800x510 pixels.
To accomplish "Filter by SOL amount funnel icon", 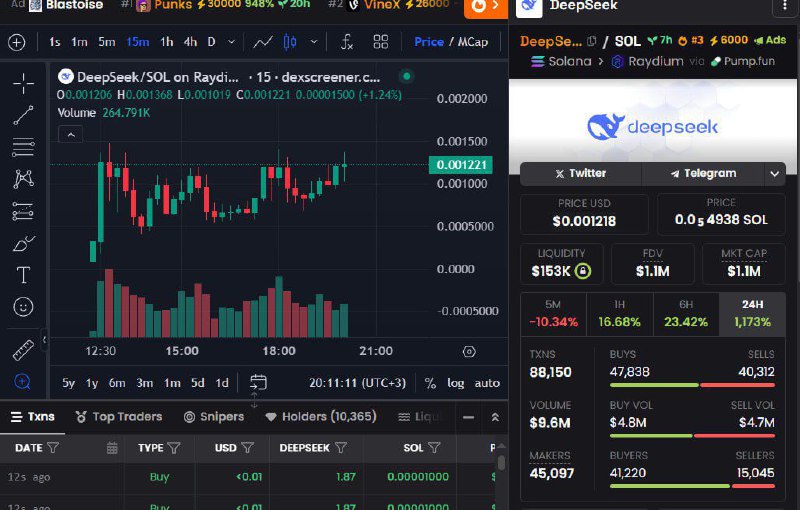I will 434,448.
